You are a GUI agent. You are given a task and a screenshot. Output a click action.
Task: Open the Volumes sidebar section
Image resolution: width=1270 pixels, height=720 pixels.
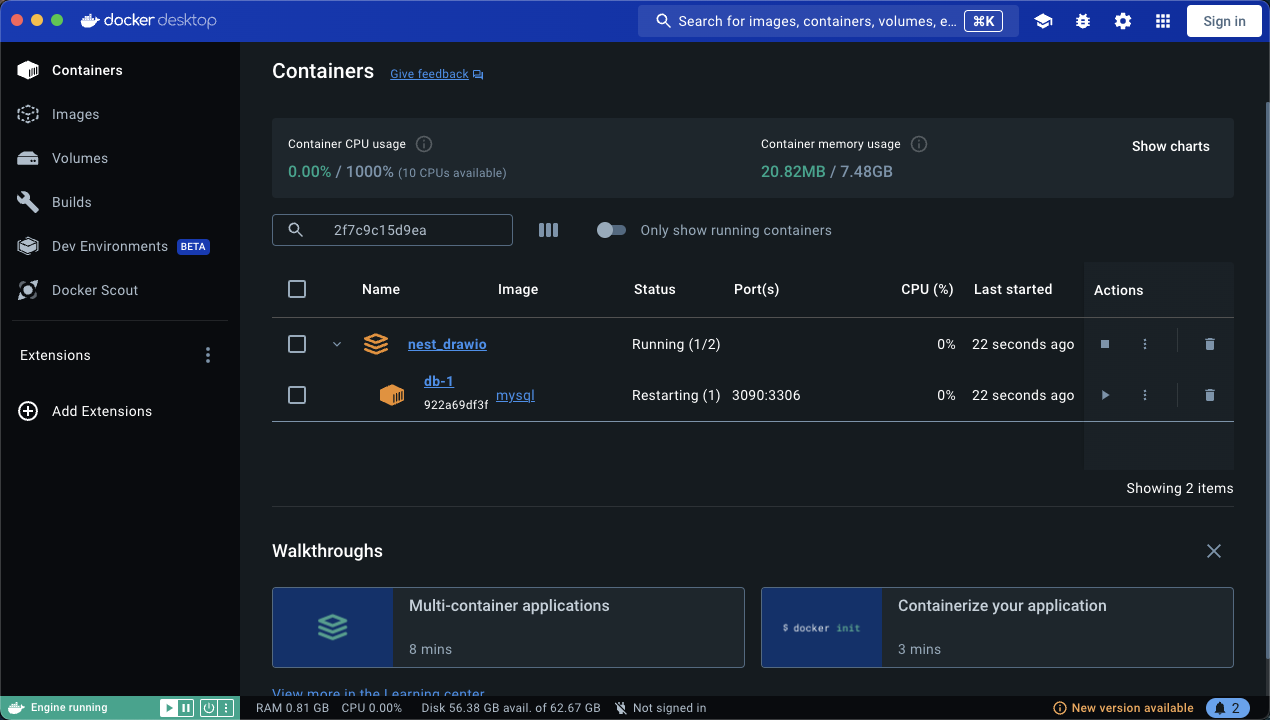click(120, 158)
